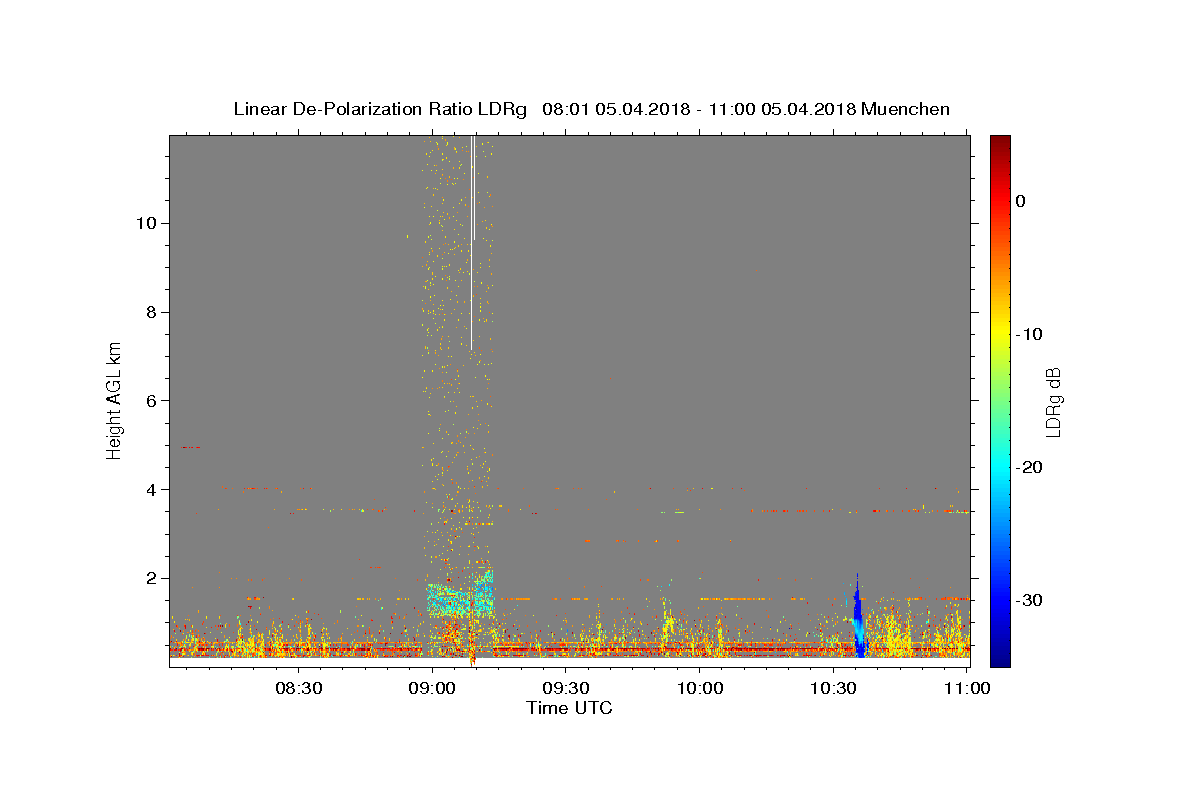Click the colorbar value -20 label
Viewport: 1200px width, 800px height.
(x=1029, y=467)
